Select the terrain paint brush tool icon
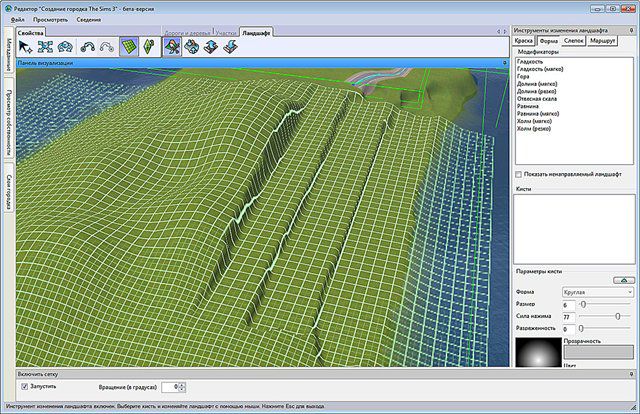 pyautogui.click(x=172, y=46)
